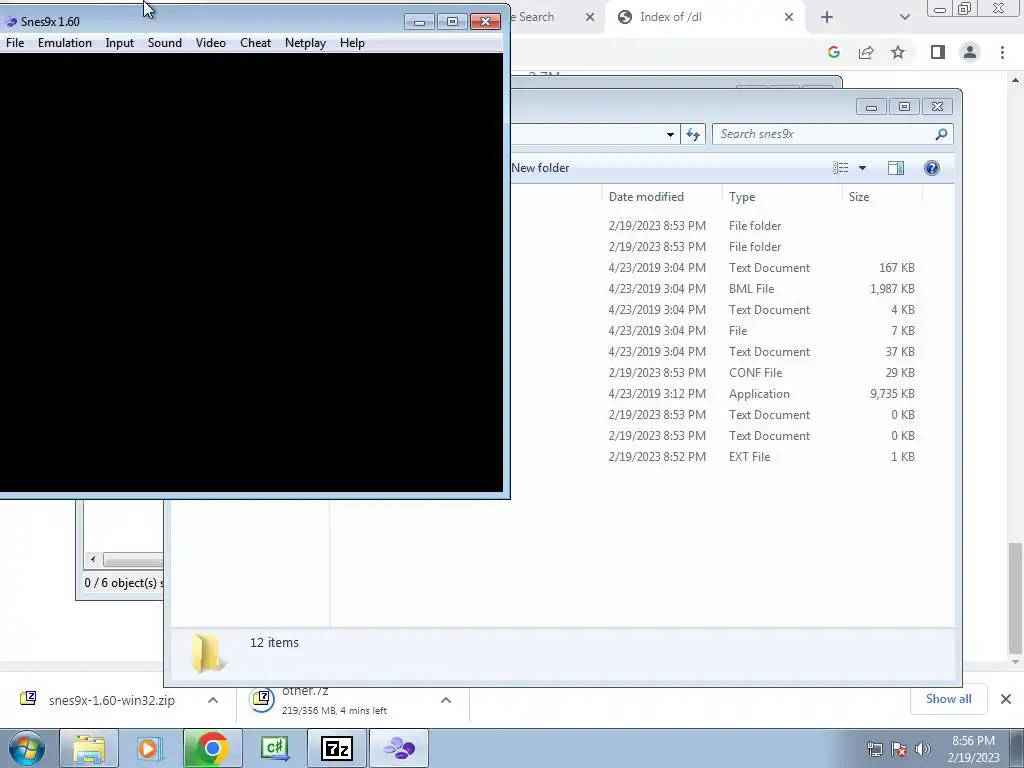Open the Sound menu in Snes9x
The image size is (1024, 768).
[165, 43]
